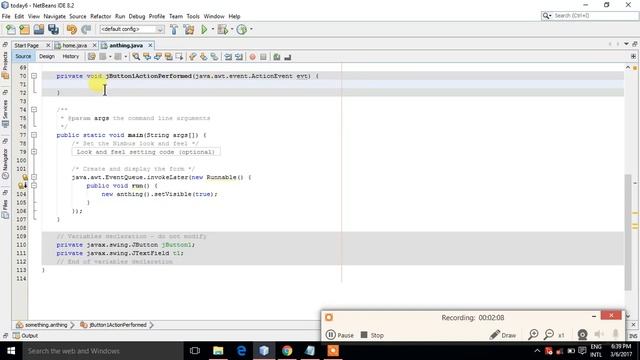Screen dimensions: 640x360
Task: Collapse the invokeLater fold at line 102
Action: coord(34,177)
